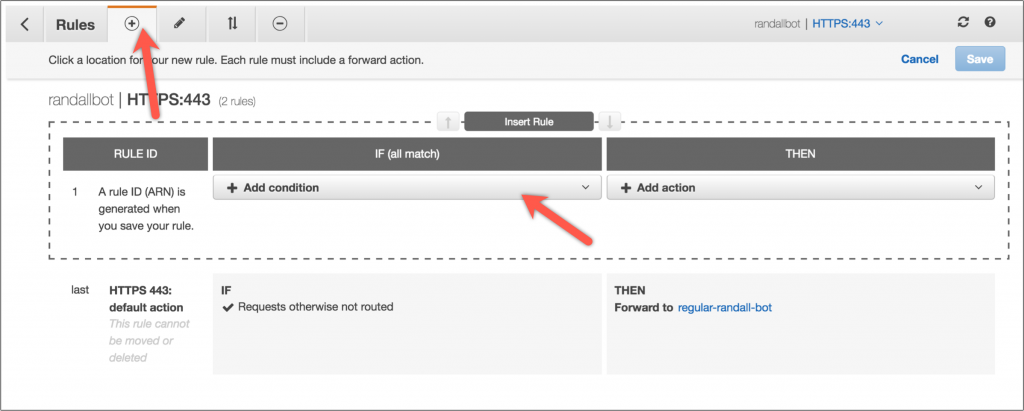Move rule down with down arrow
The height and width of the screenshot is (411, 1024).
coord(609,122)
